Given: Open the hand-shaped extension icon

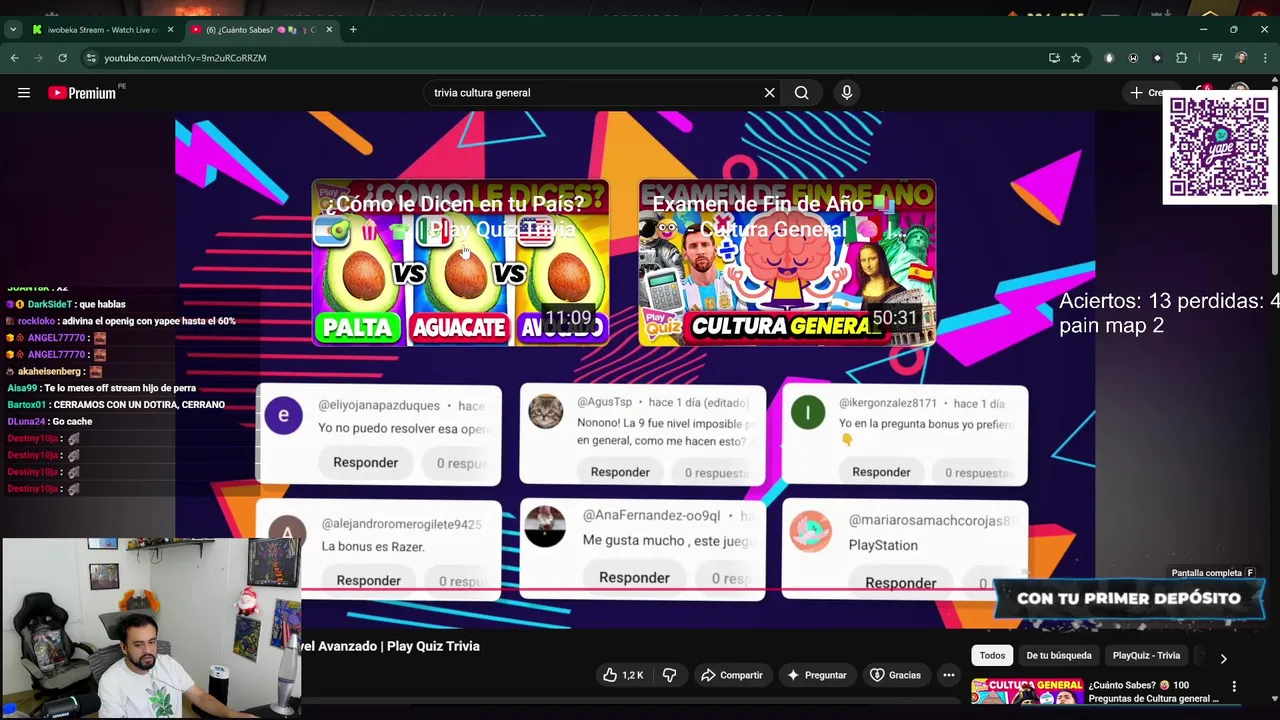Looking at the screenshot, I should coord(1109,58).
